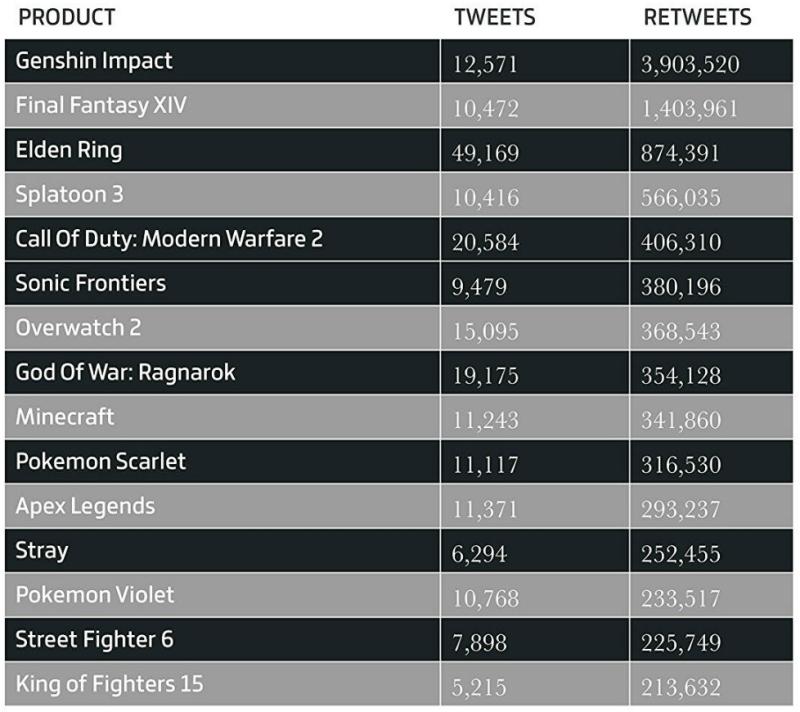Image resolution: width=800 pixels, height=712 pixels.
Task: Click the King of Fighters 15 cell
Action: point(109,684)
